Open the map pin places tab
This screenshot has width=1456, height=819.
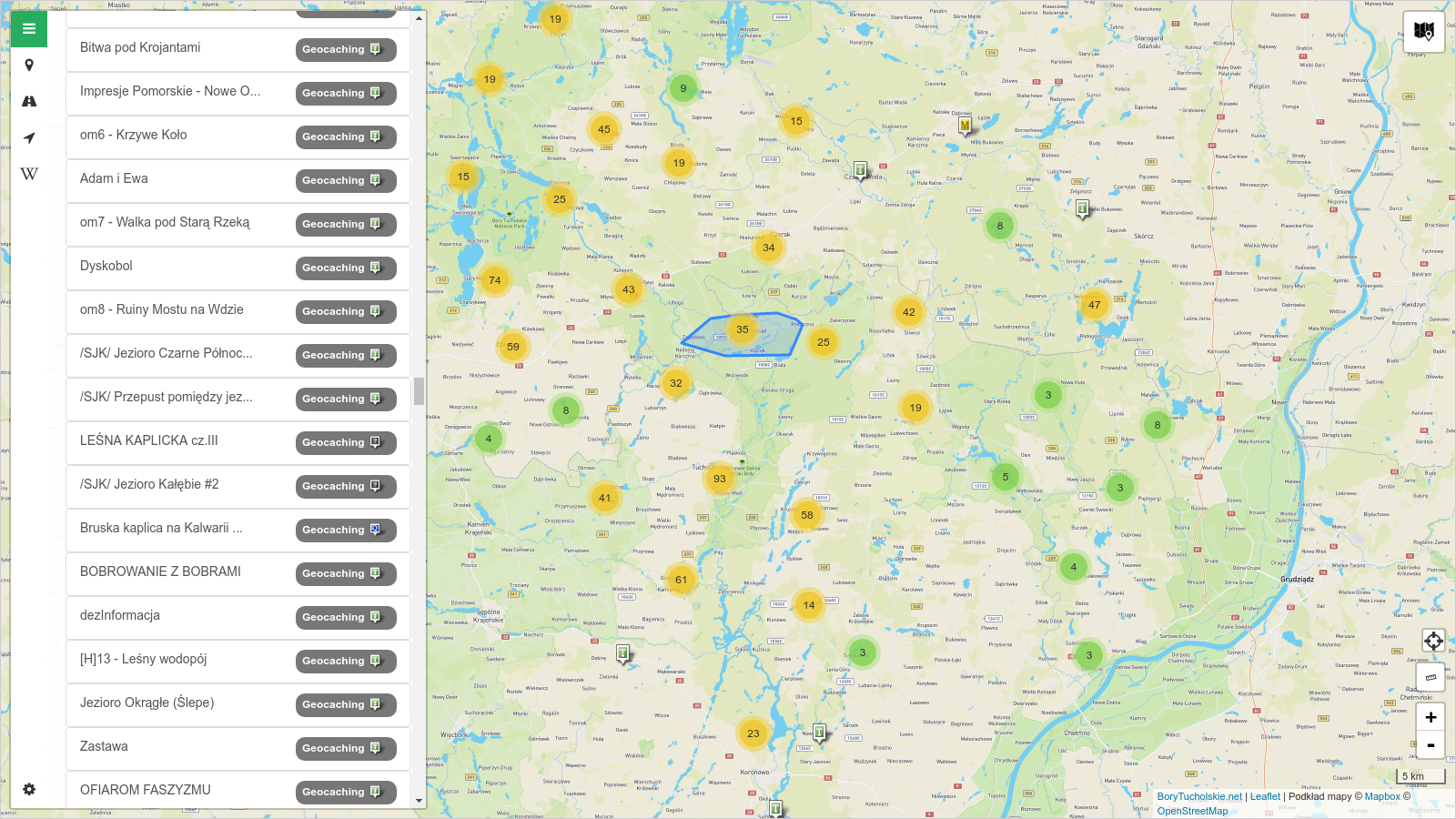pos(29,66)
